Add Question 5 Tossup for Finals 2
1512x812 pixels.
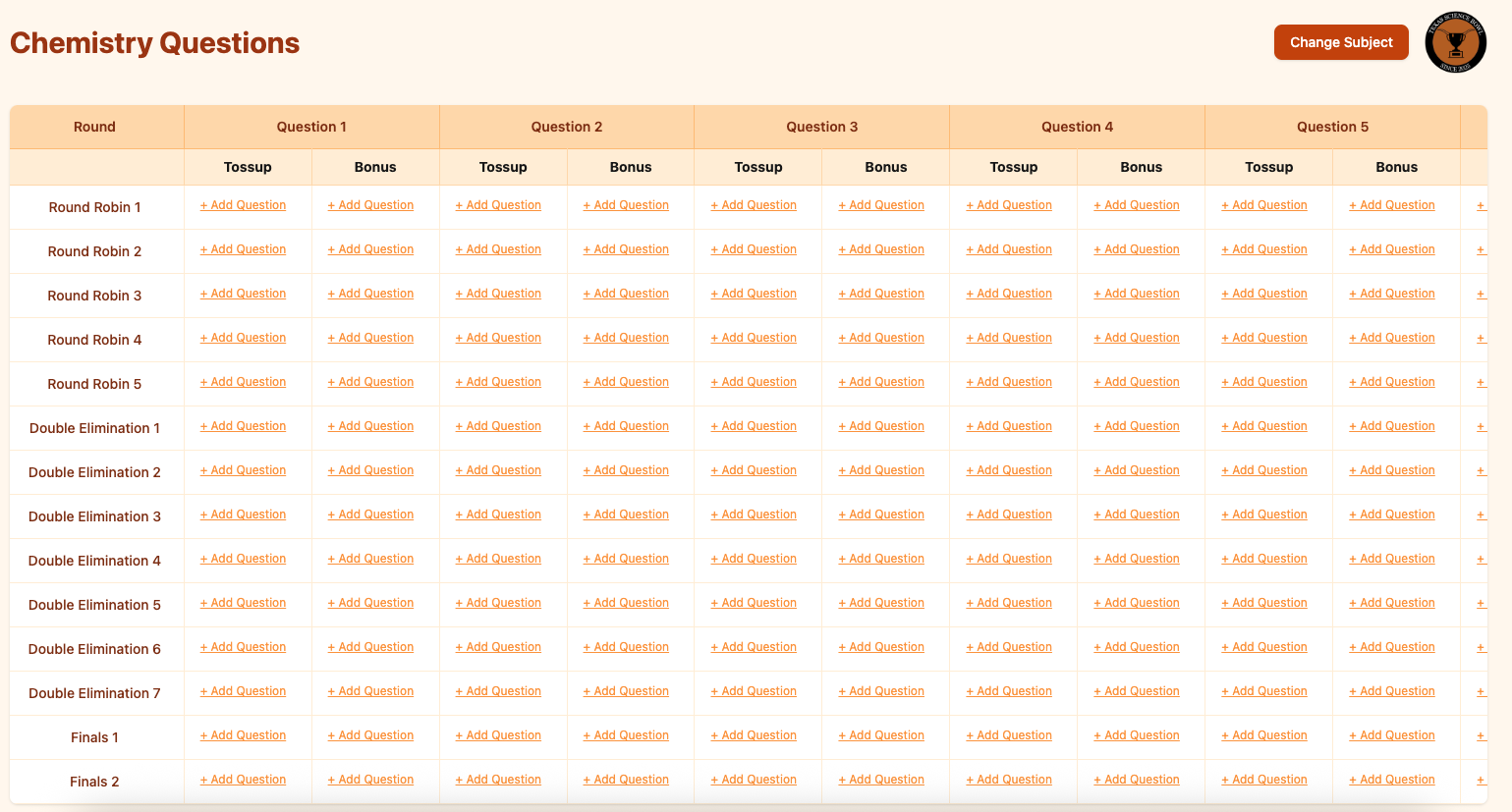[x=1264, y=780]
